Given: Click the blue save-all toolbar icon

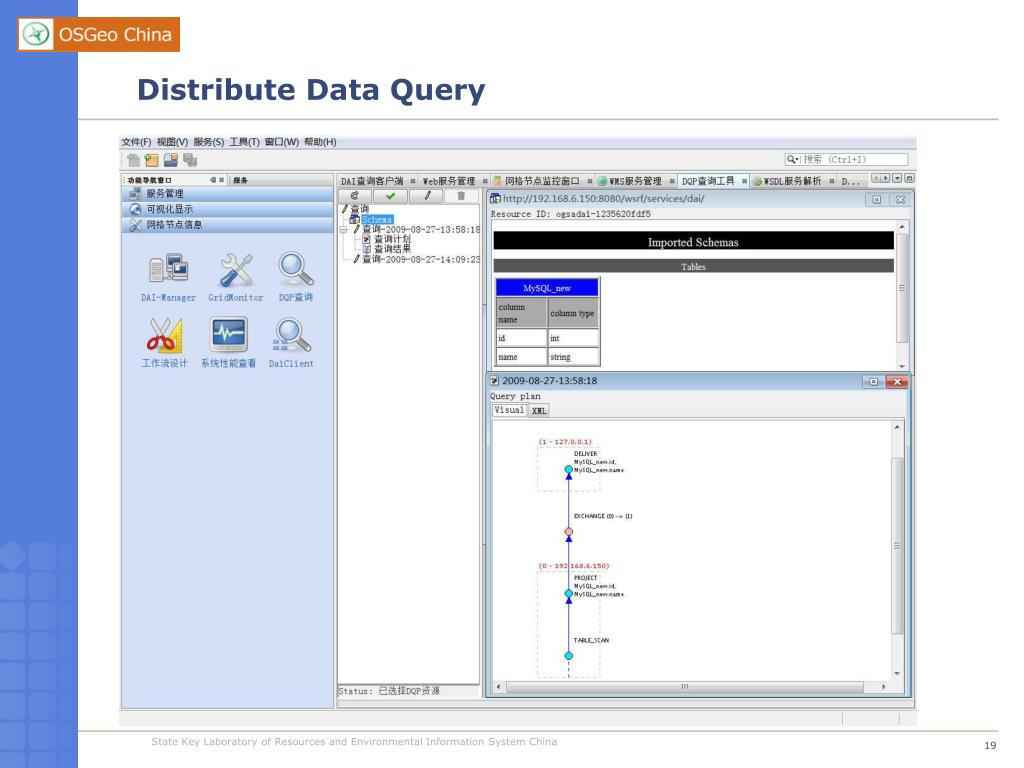Looking at the screenshot, I should pyautogui.click(x=170, y=159).
